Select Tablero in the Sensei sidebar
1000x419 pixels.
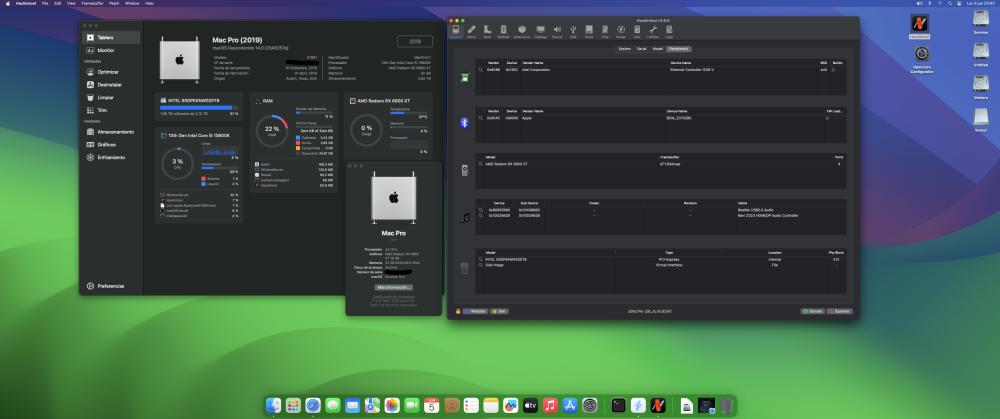pyautogui.click(x=111, y=38)
